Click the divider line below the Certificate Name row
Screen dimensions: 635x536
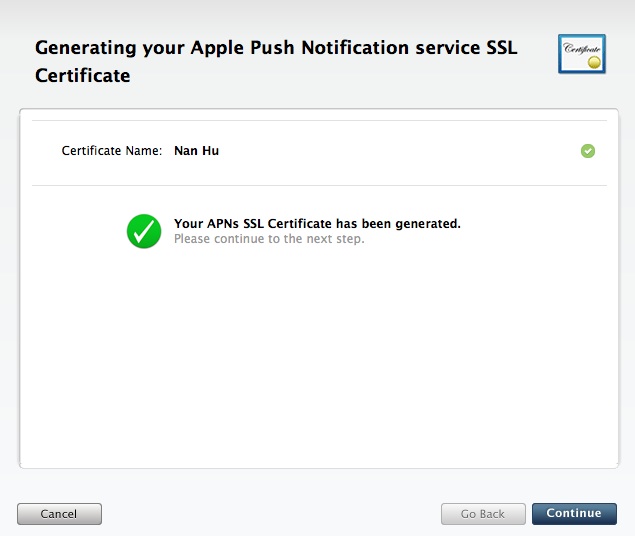(x=318, y=185)
